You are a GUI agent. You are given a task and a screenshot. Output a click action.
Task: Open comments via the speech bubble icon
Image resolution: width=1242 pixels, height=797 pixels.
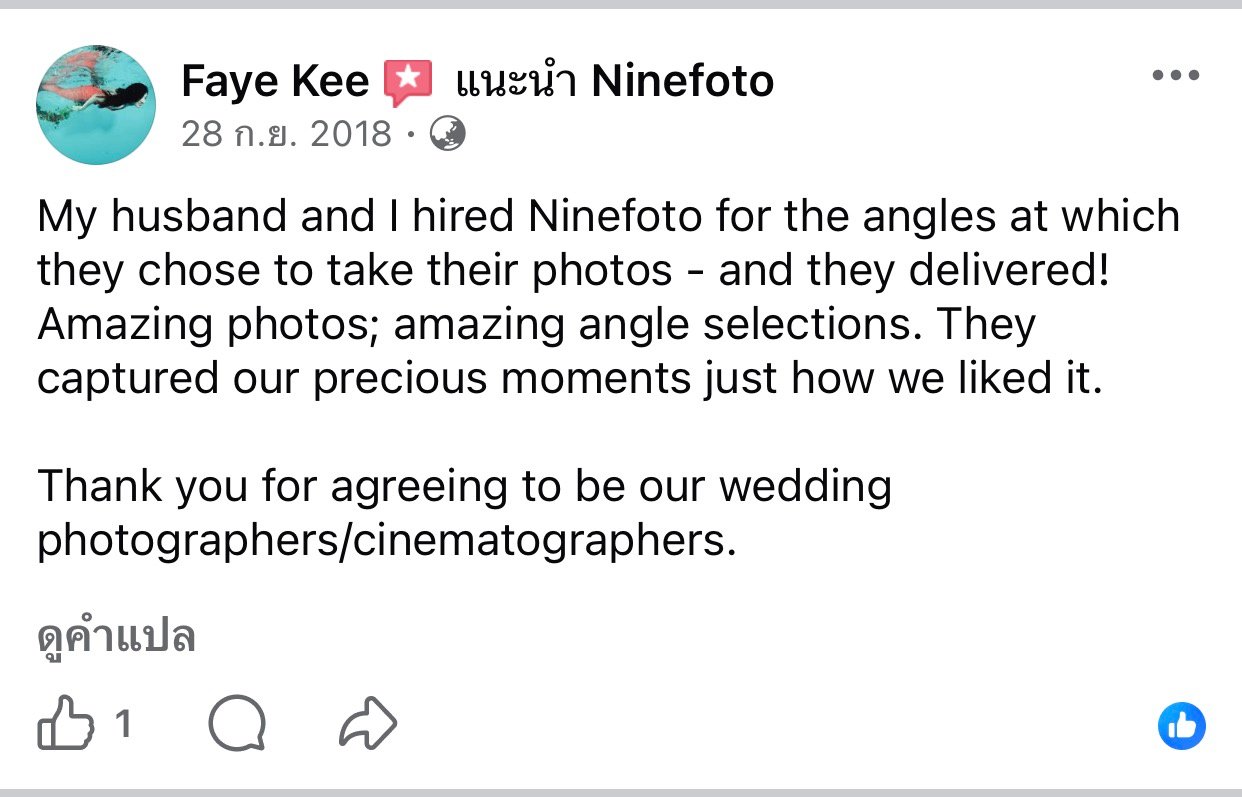pos(237,725)
